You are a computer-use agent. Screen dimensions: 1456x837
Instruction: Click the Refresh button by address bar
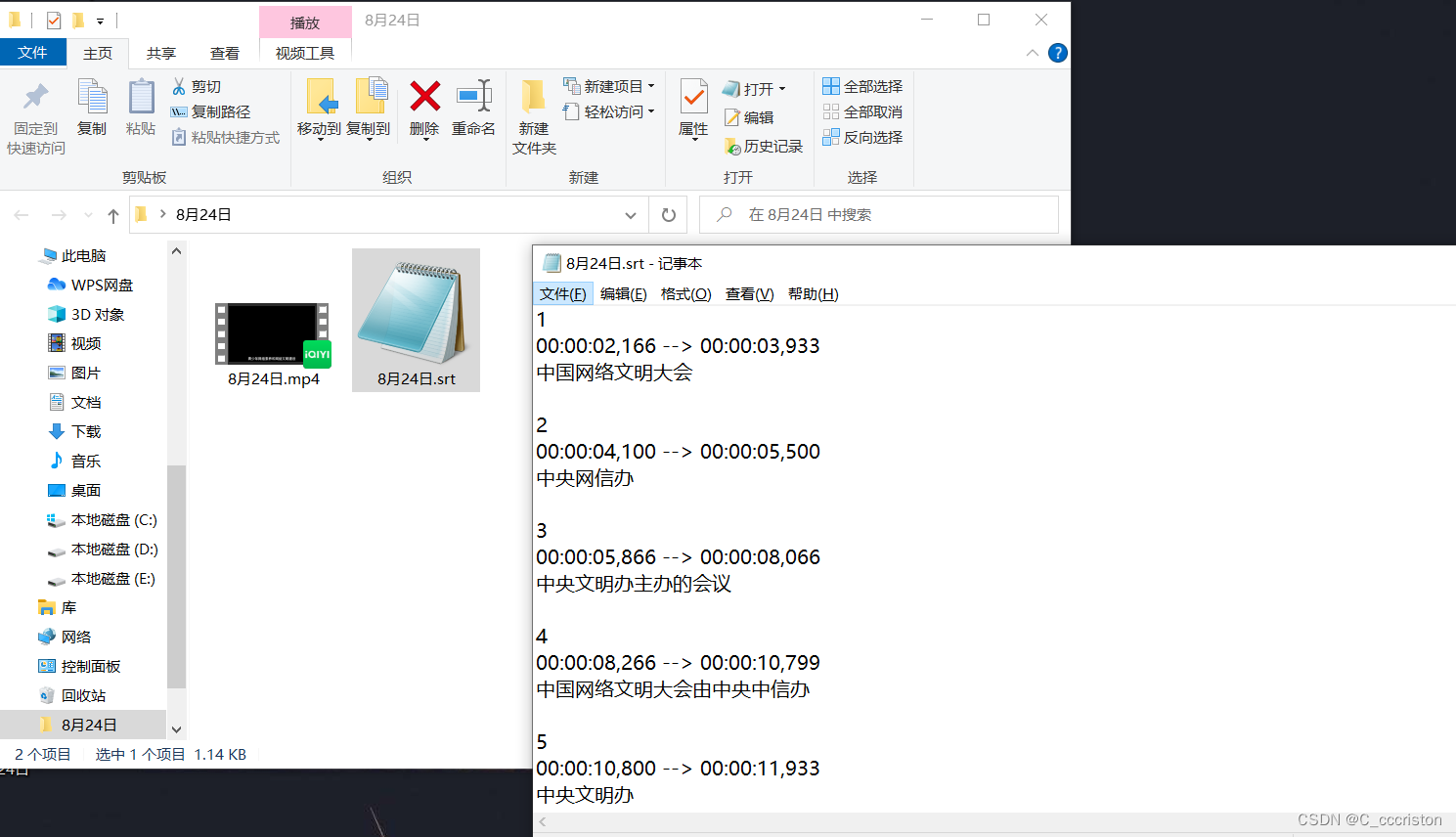coord(669,215)
